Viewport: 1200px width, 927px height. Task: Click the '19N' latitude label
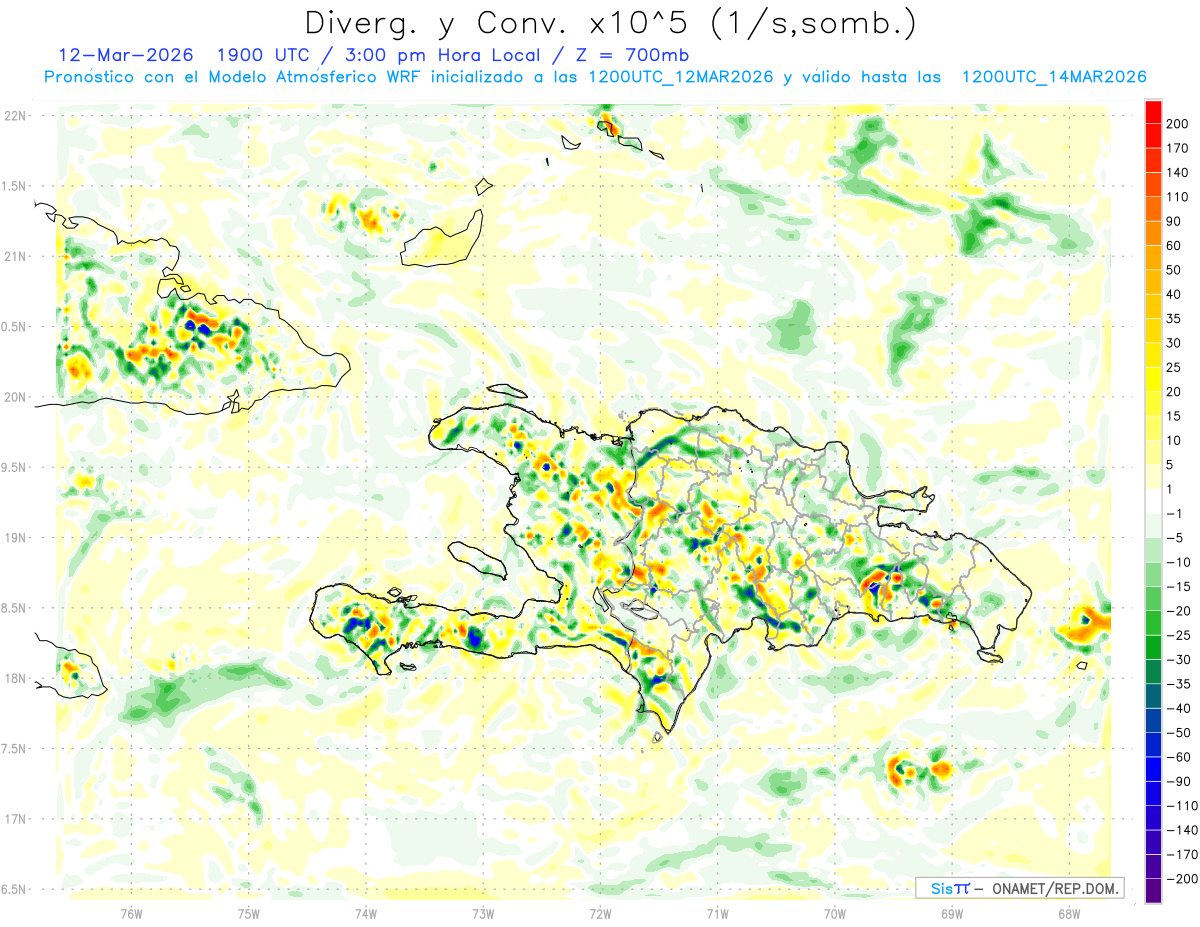pos(14,537)
